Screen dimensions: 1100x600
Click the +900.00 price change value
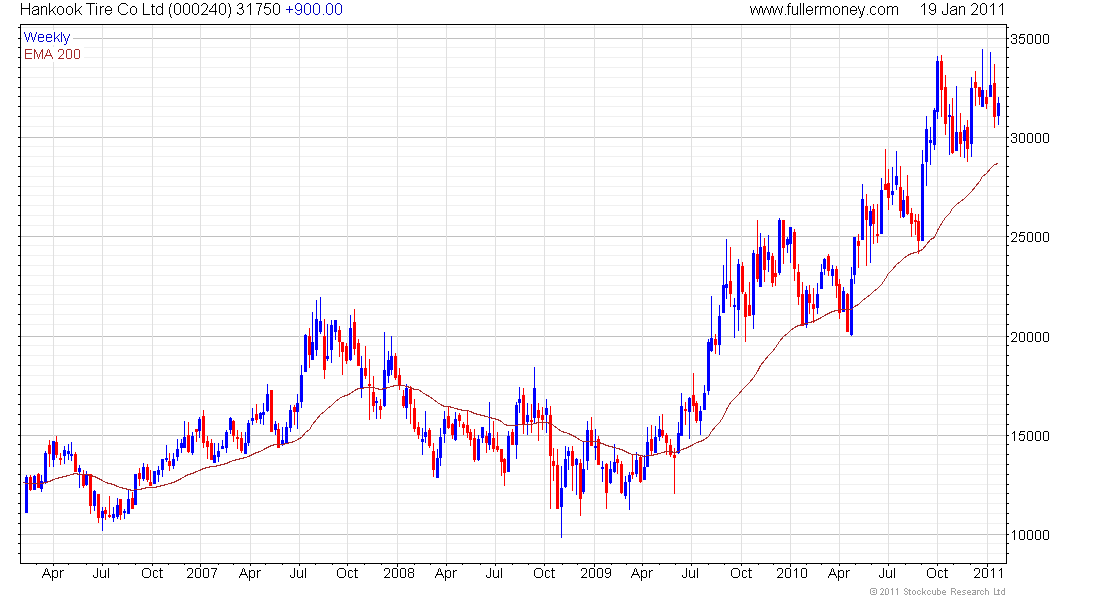point(314,10)
